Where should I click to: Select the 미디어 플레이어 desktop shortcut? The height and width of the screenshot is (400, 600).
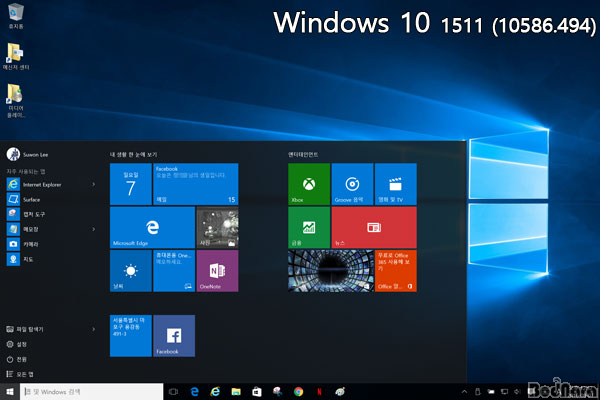[x=16, y=101]
